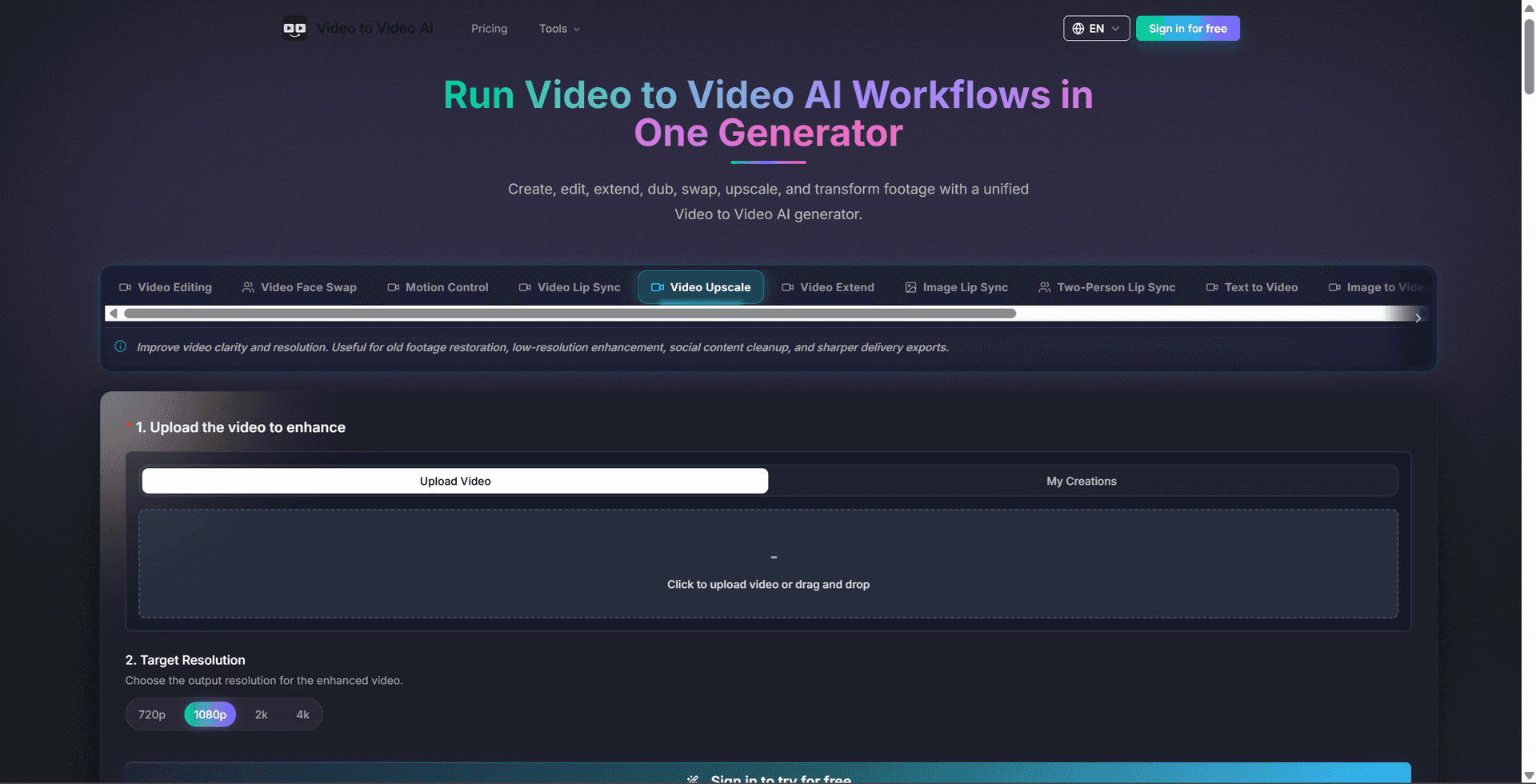The image size is (1536, 784).
Task: Click the 'Choose the output resolution' description text
Action: click(264, 681)
